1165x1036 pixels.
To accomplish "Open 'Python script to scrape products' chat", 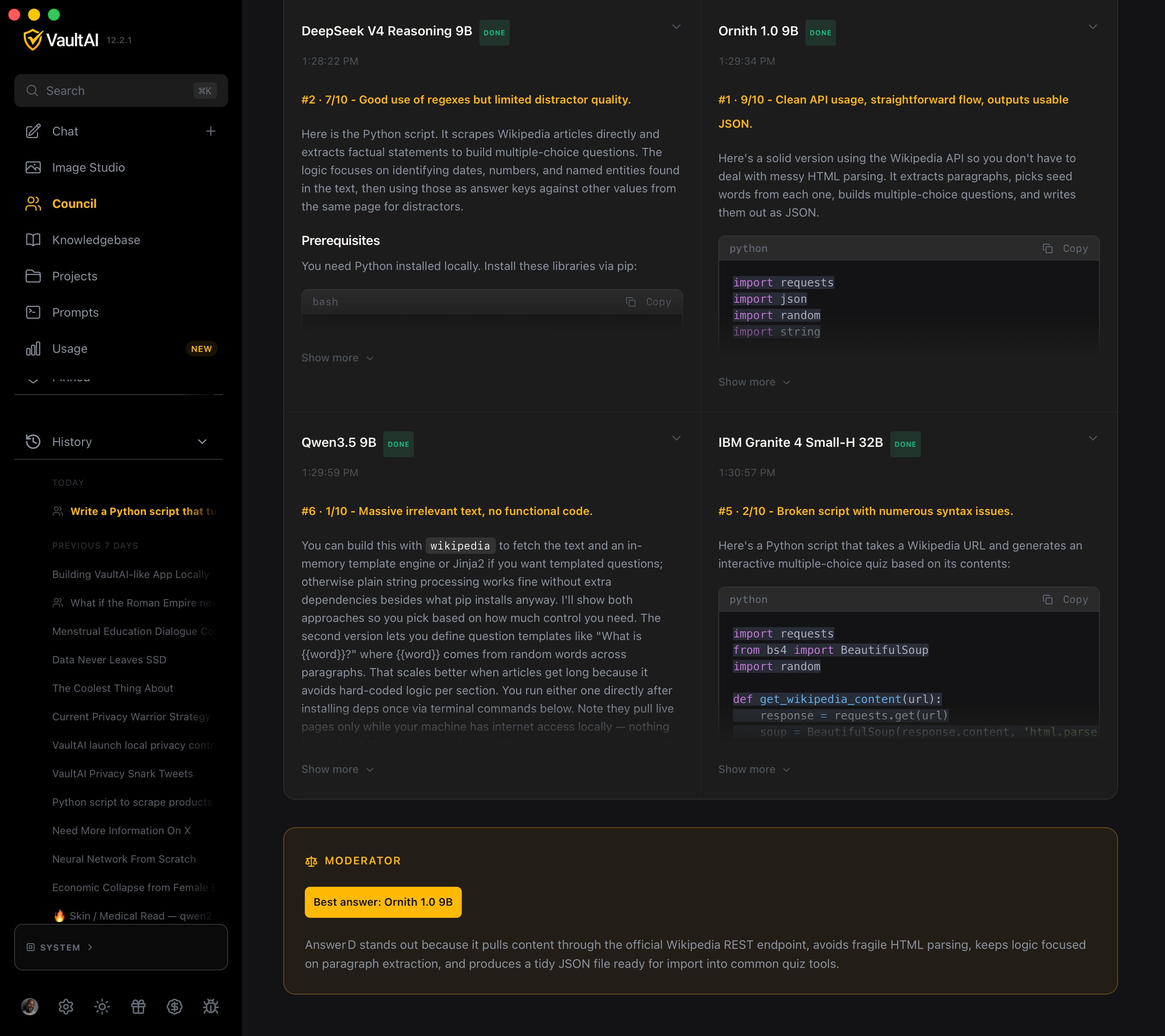I will coord(132,802).
